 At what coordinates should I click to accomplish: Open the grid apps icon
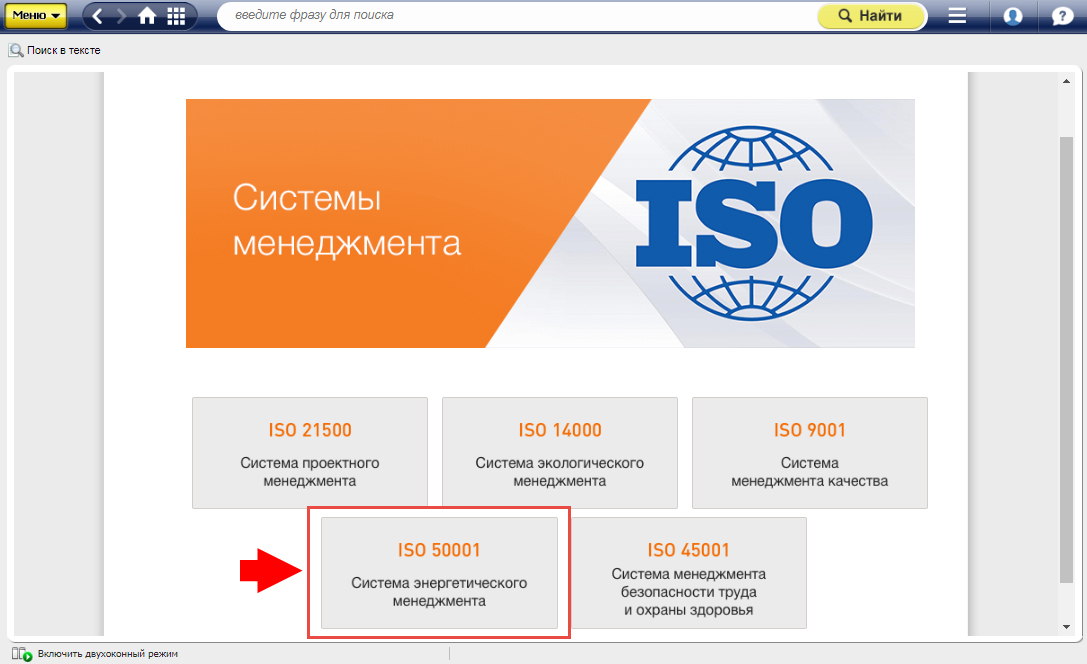click(177, 16)
